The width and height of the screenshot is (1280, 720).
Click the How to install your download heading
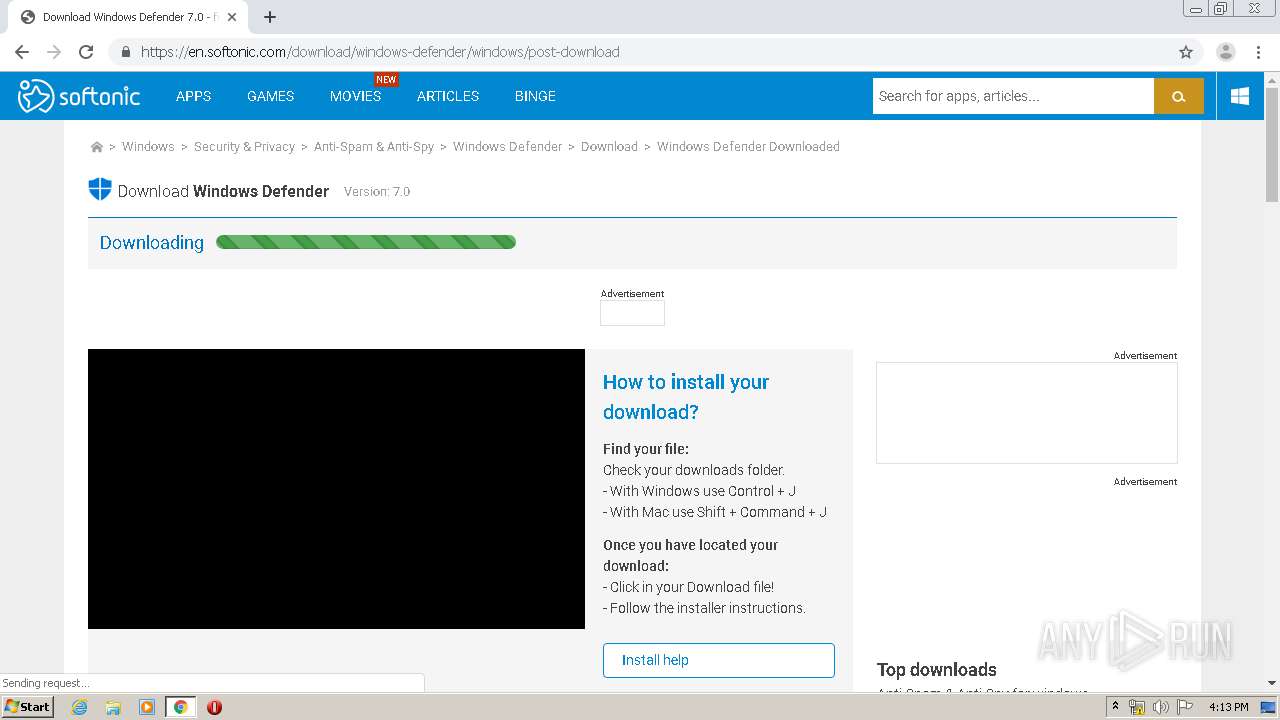pyautogui.click(x=686, y=397)
